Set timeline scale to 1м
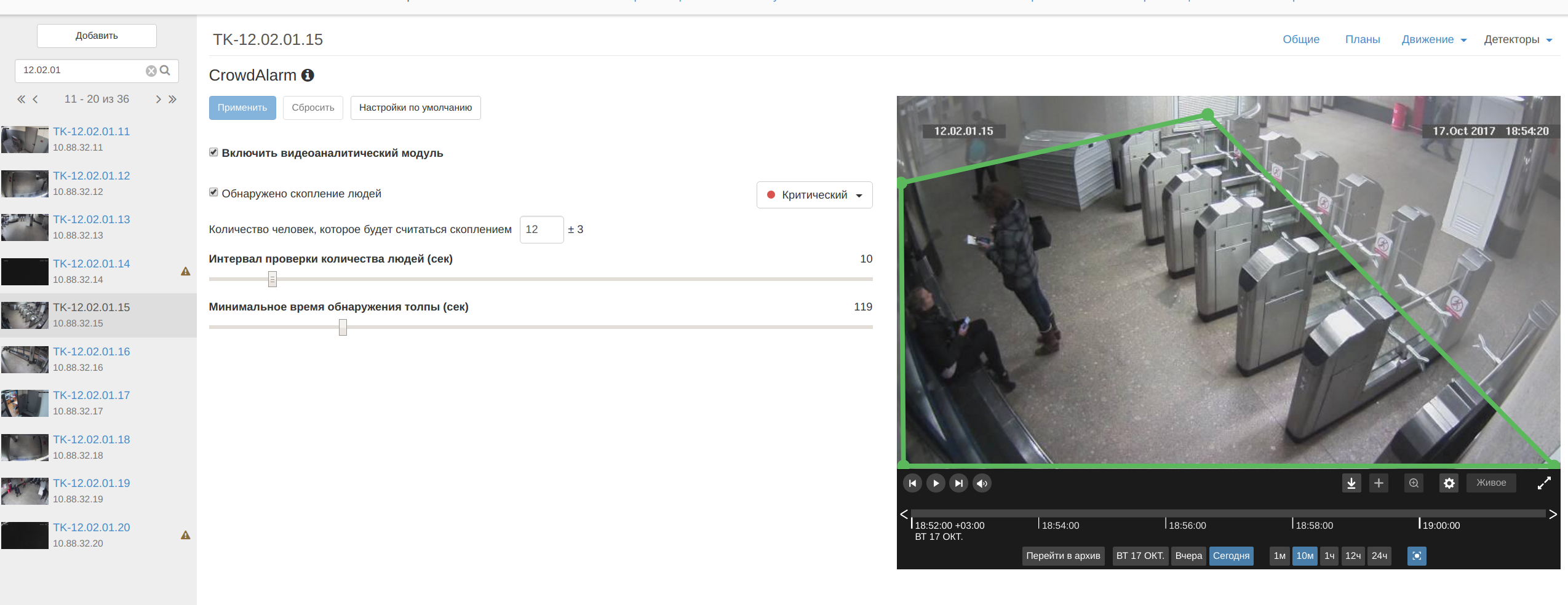 coord(1279,556)
